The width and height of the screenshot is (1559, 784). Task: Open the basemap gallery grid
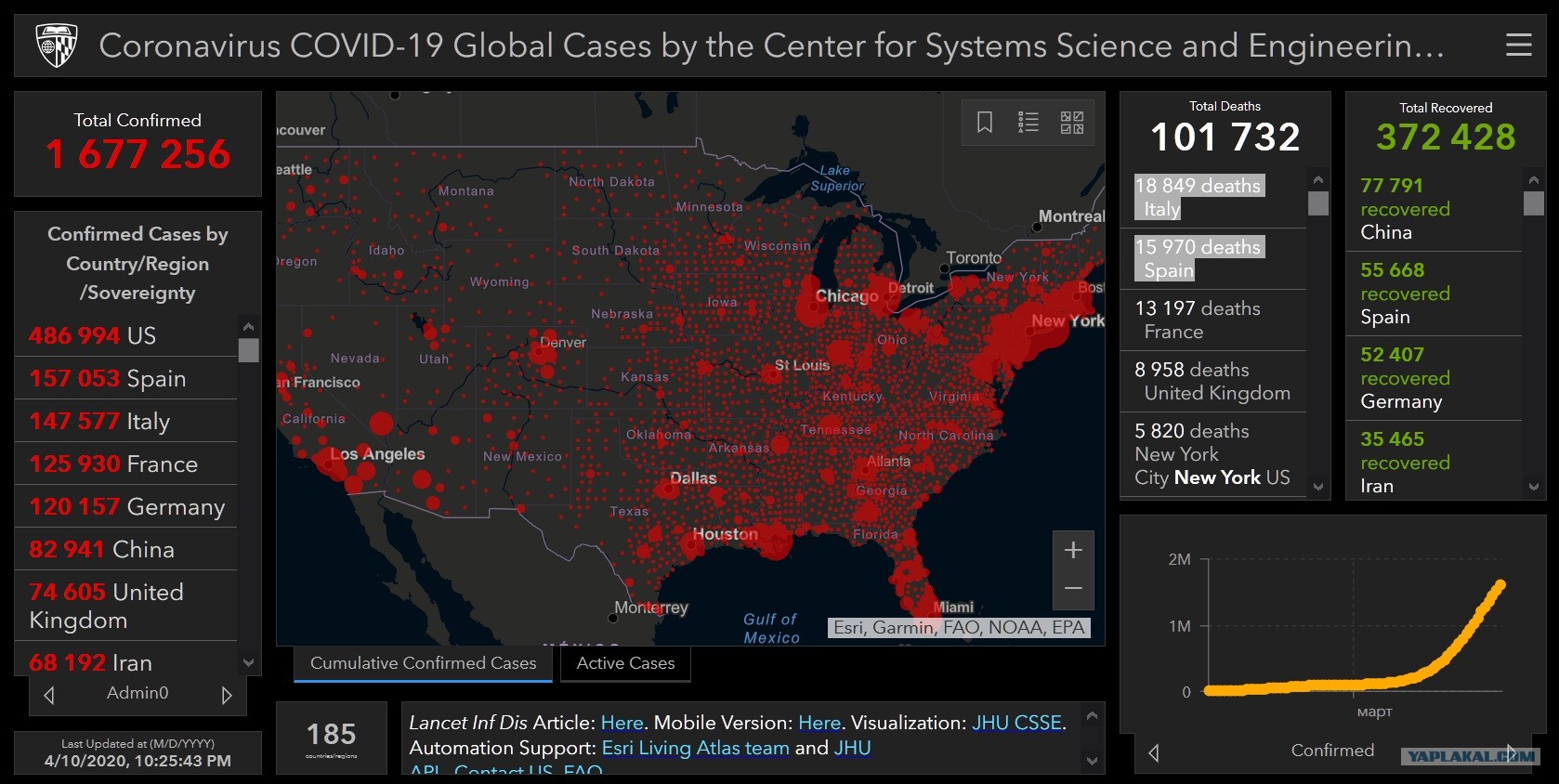click(x=1072, y=122)
